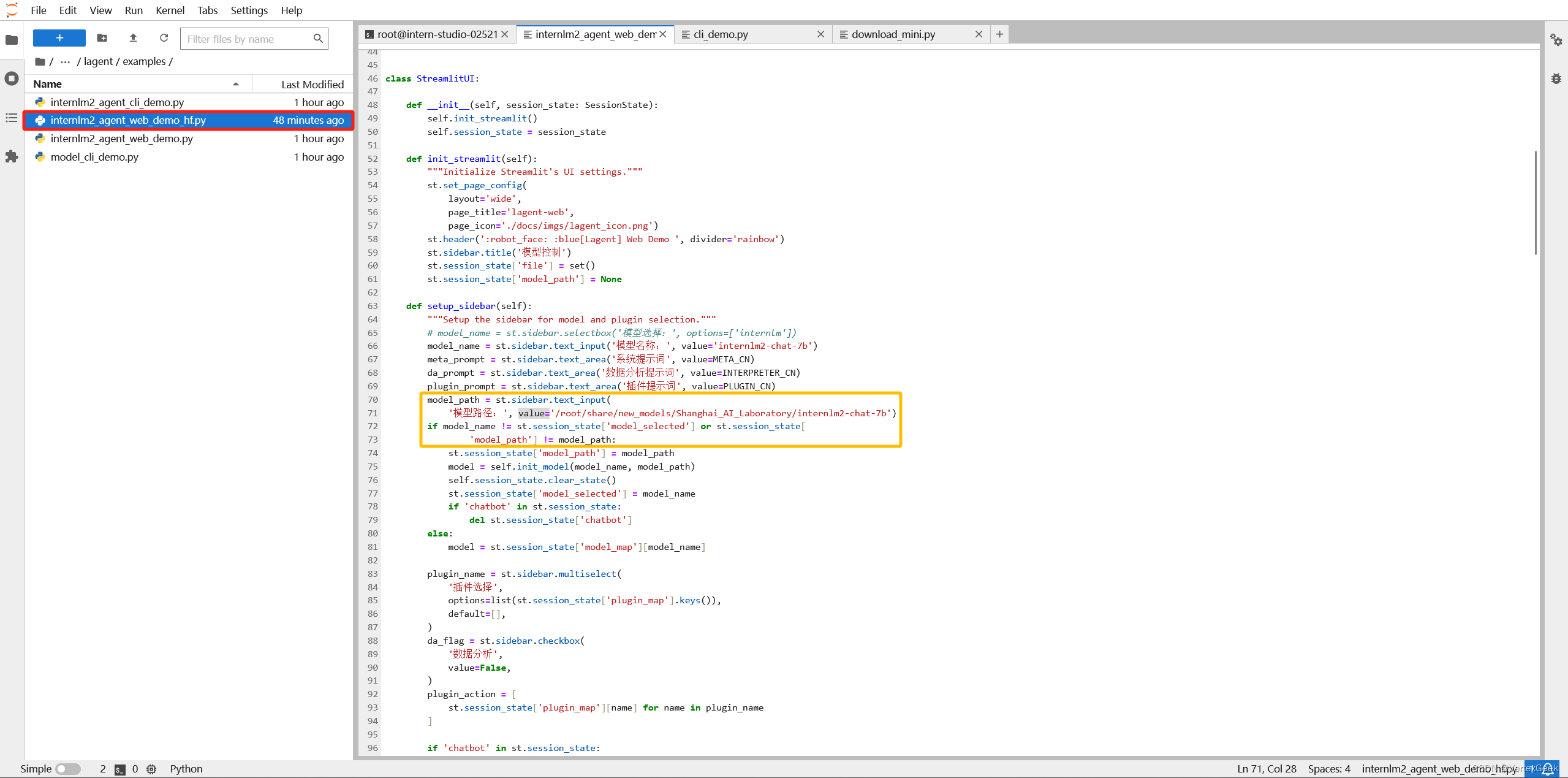Open the Kernel menu
This screenshot has height=778, width=1568.
(170, 10)
